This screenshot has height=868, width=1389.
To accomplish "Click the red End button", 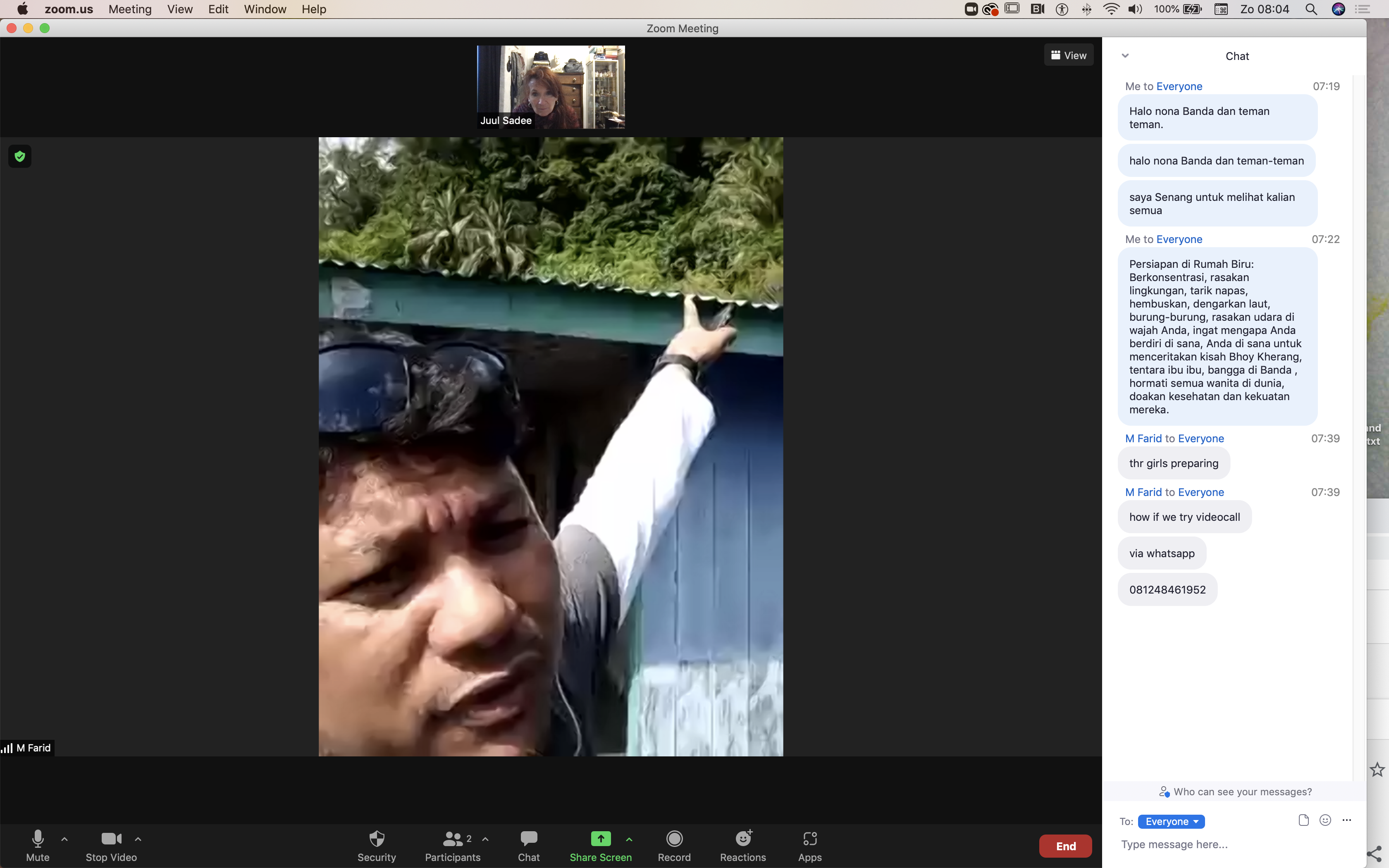I will point(1065,846).
